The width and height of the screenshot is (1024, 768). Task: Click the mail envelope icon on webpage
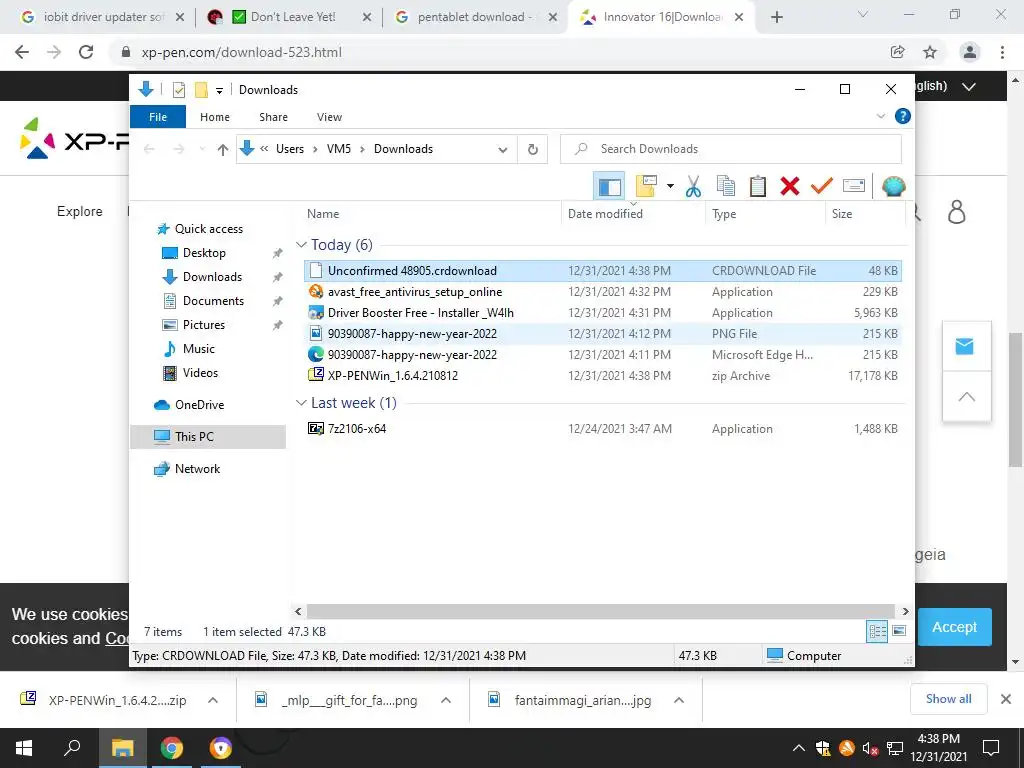pyautogui.click(x=965, y=346)
